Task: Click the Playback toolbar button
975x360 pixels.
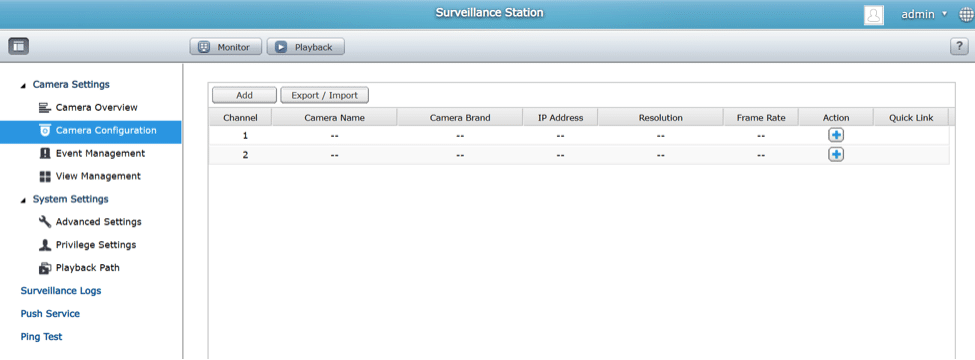Action: click(x=305, y=47)
